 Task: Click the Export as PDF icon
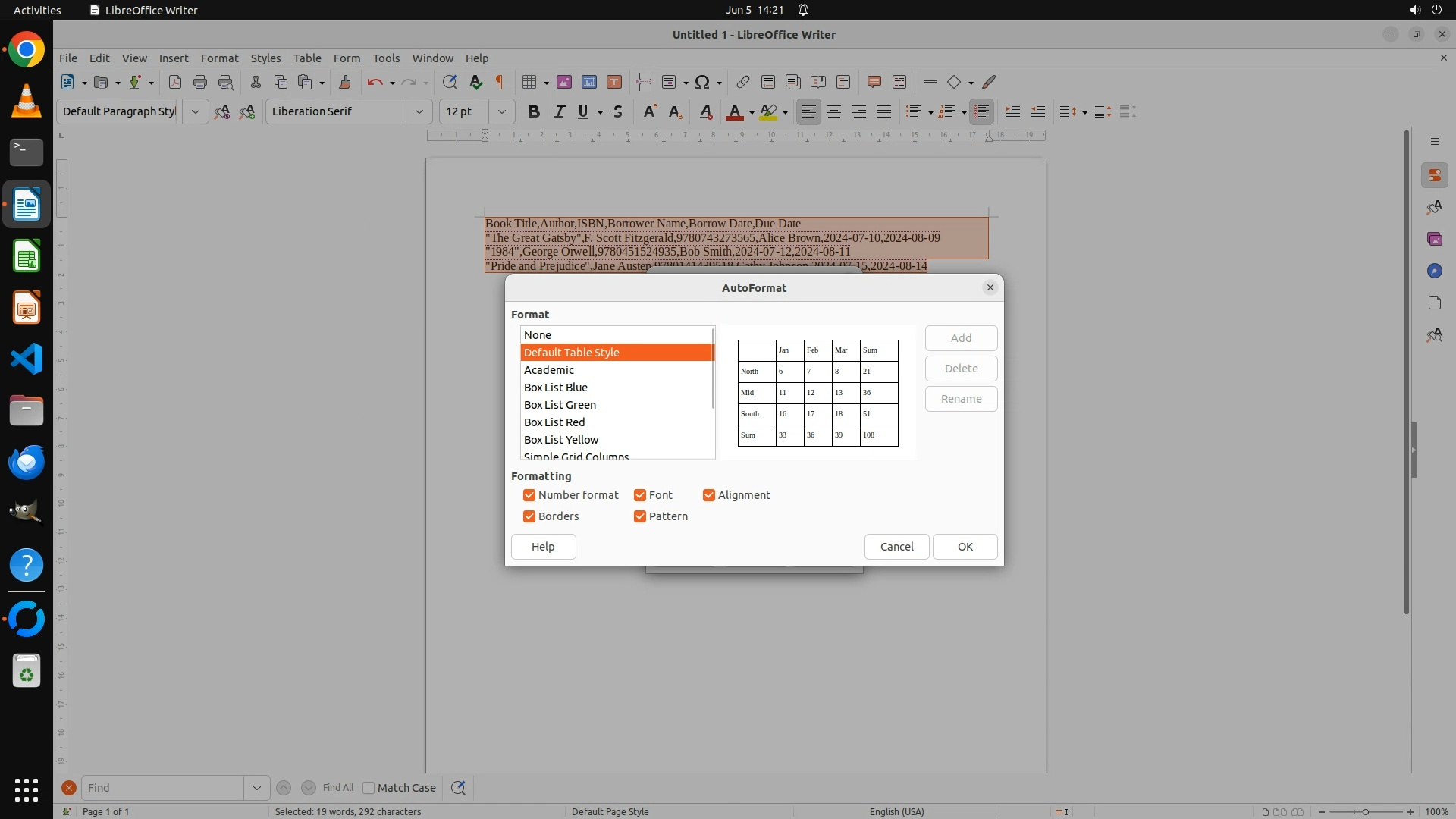click(175, 82)
